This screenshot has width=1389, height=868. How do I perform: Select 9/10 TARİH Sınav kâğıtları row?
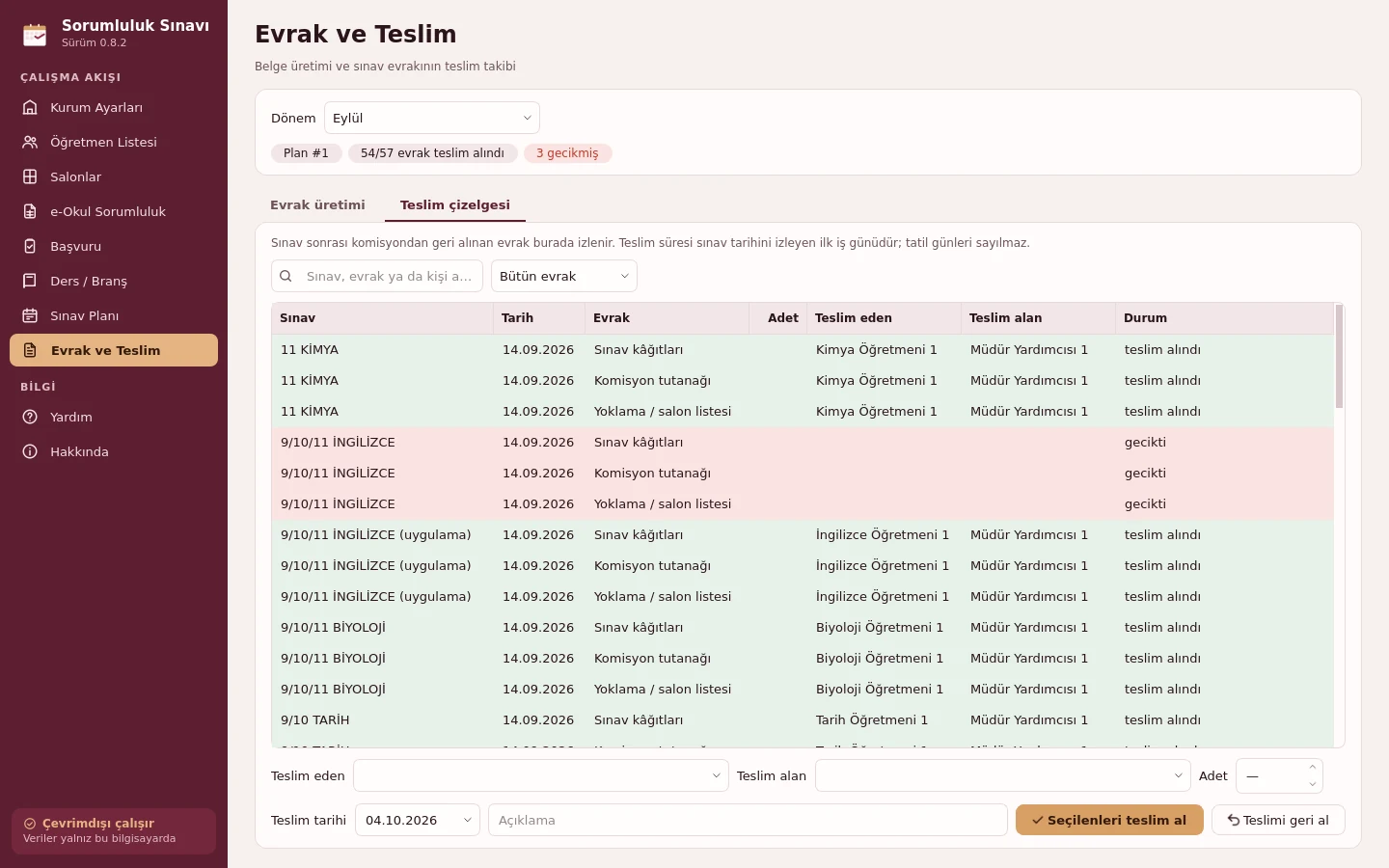click(803, 720)
